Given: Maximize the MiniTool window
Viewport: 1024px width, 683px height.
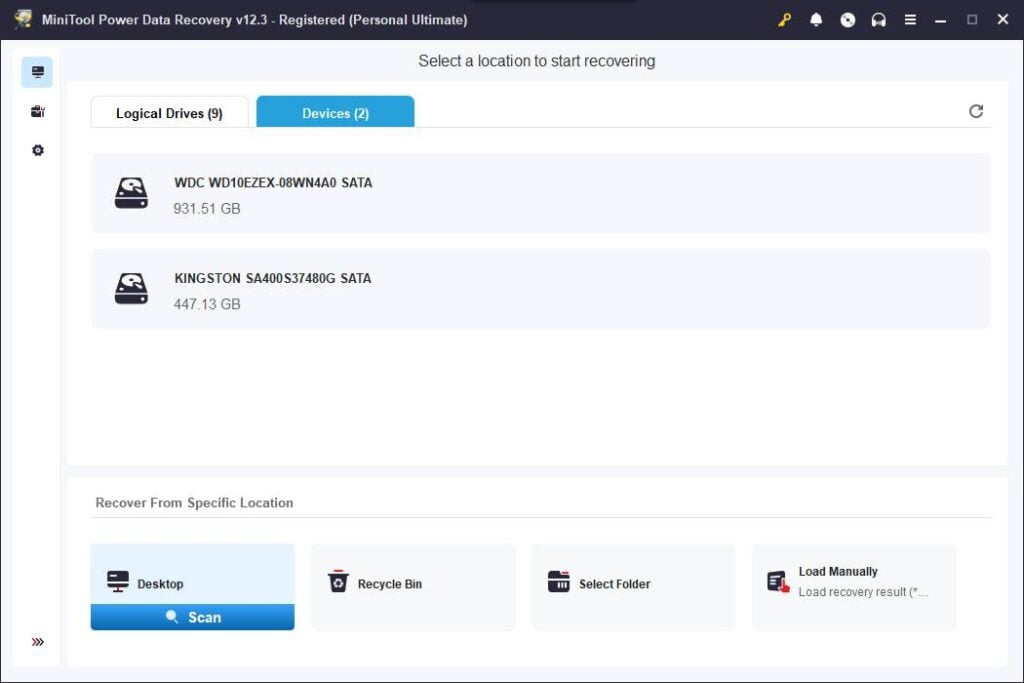Looking at the screenshot, I should tap(972, 20).
